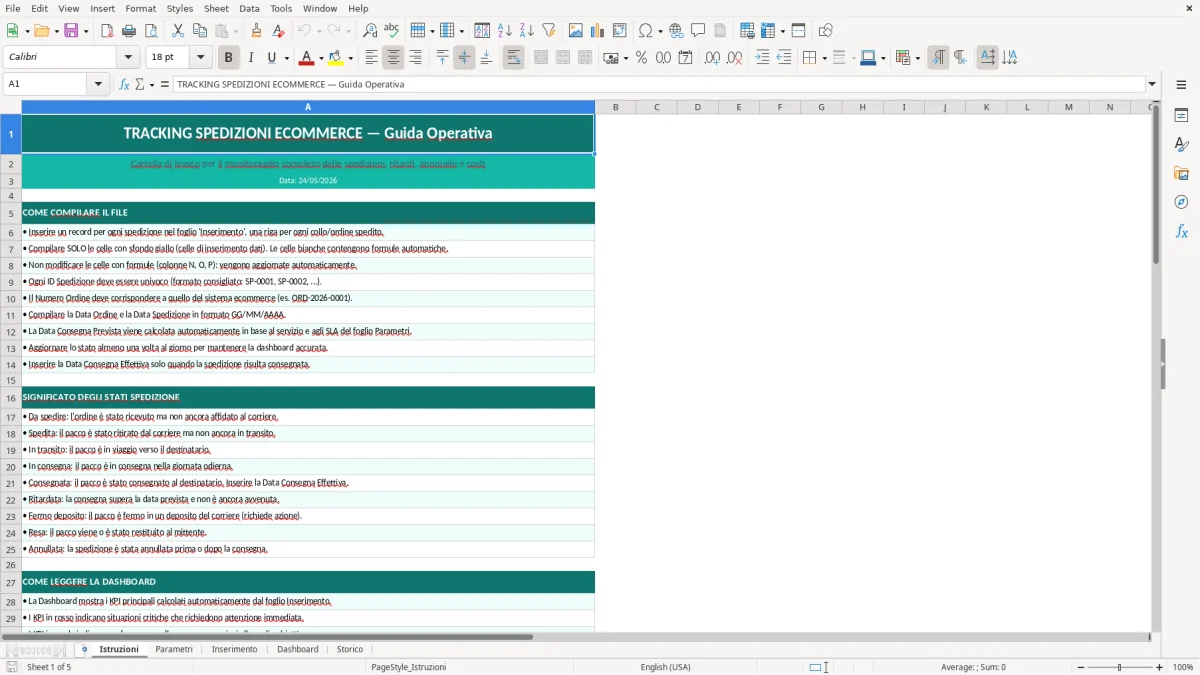Viewport: 1200px width, 675px height.
Task: Click the Insert Comment icon
Action: point(698,31)
